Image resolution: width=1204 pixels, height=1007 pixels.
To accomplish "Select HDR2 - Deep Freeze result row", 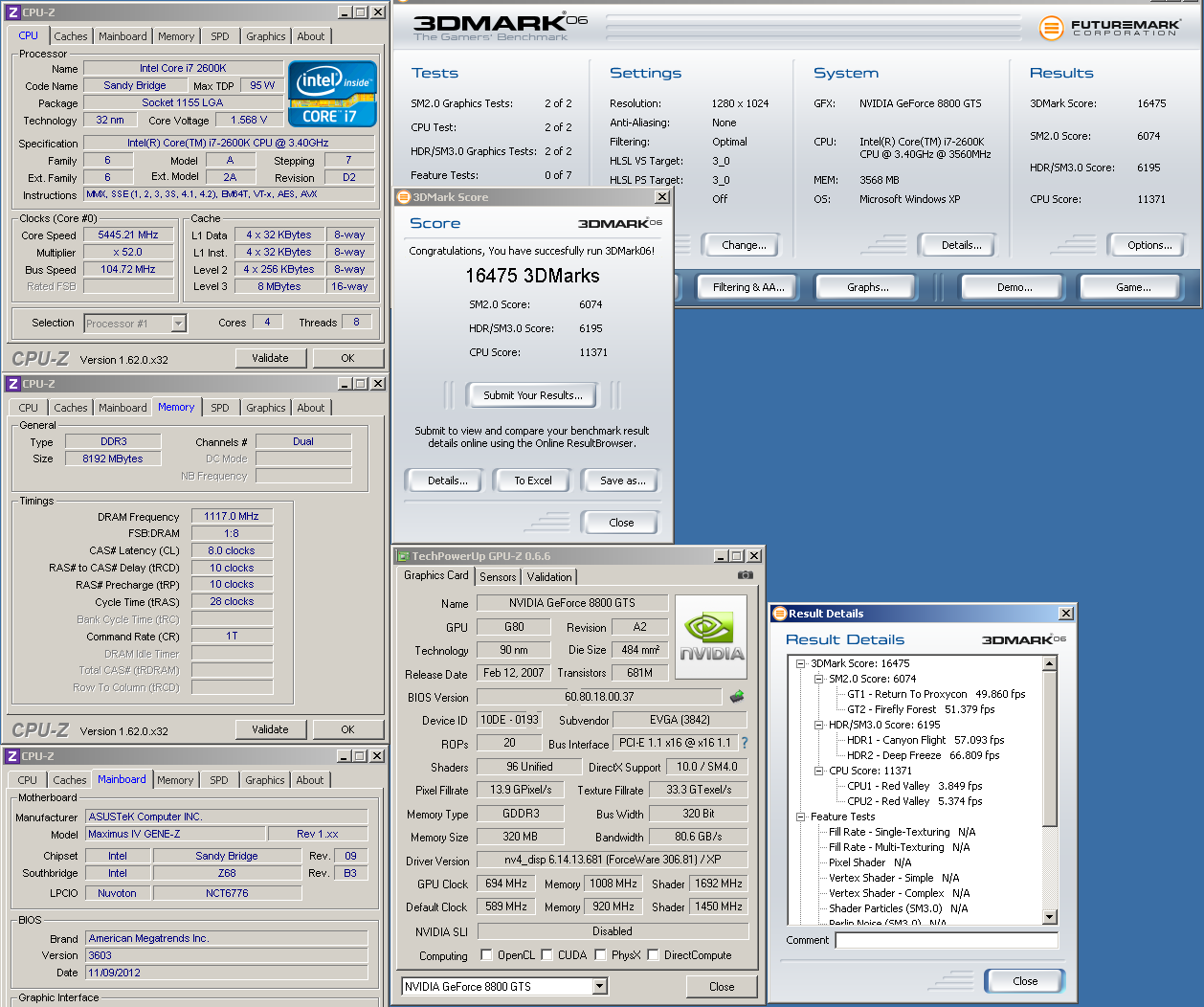I will (x=923, y=755).
